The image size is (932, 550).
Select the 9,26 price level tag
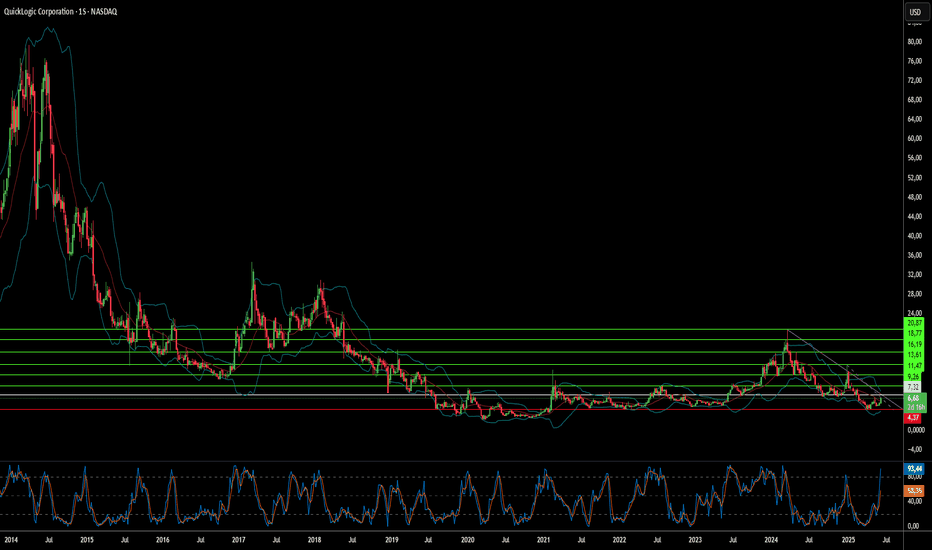(913, 376)
